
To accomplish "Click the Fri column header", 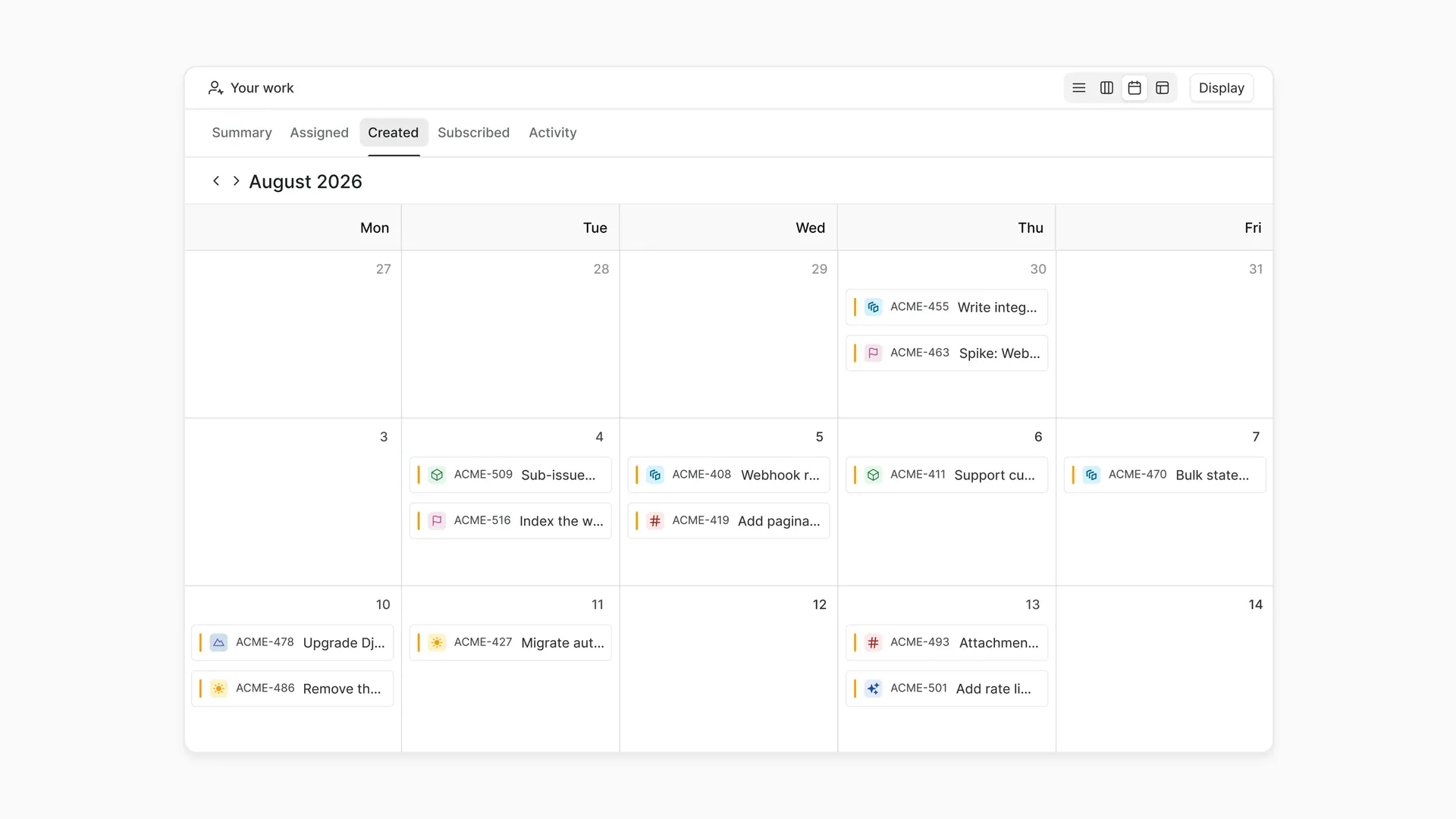I will (x=1253, y=227).
